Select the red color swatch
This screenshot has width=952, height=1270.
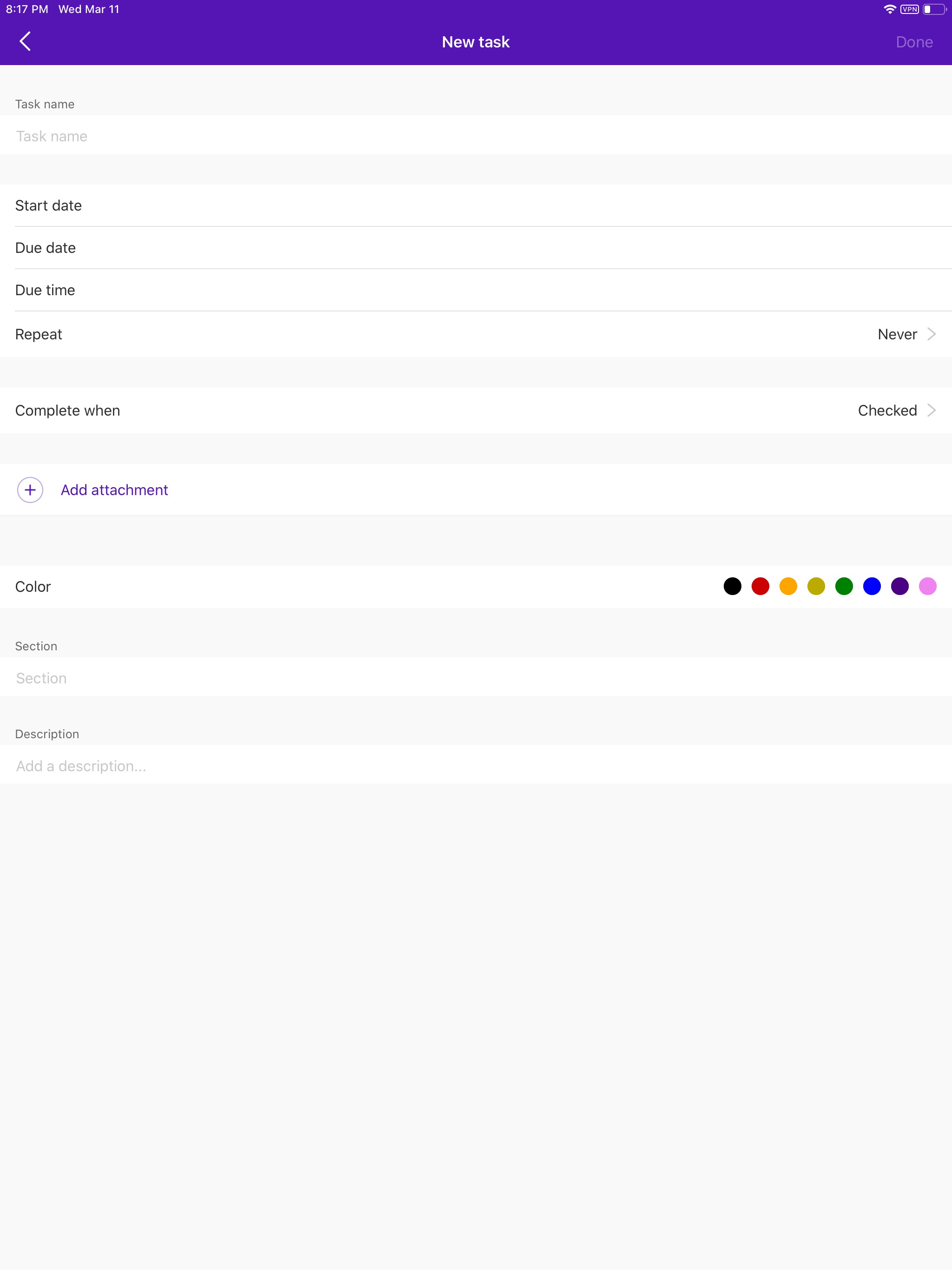coord(760,586)
